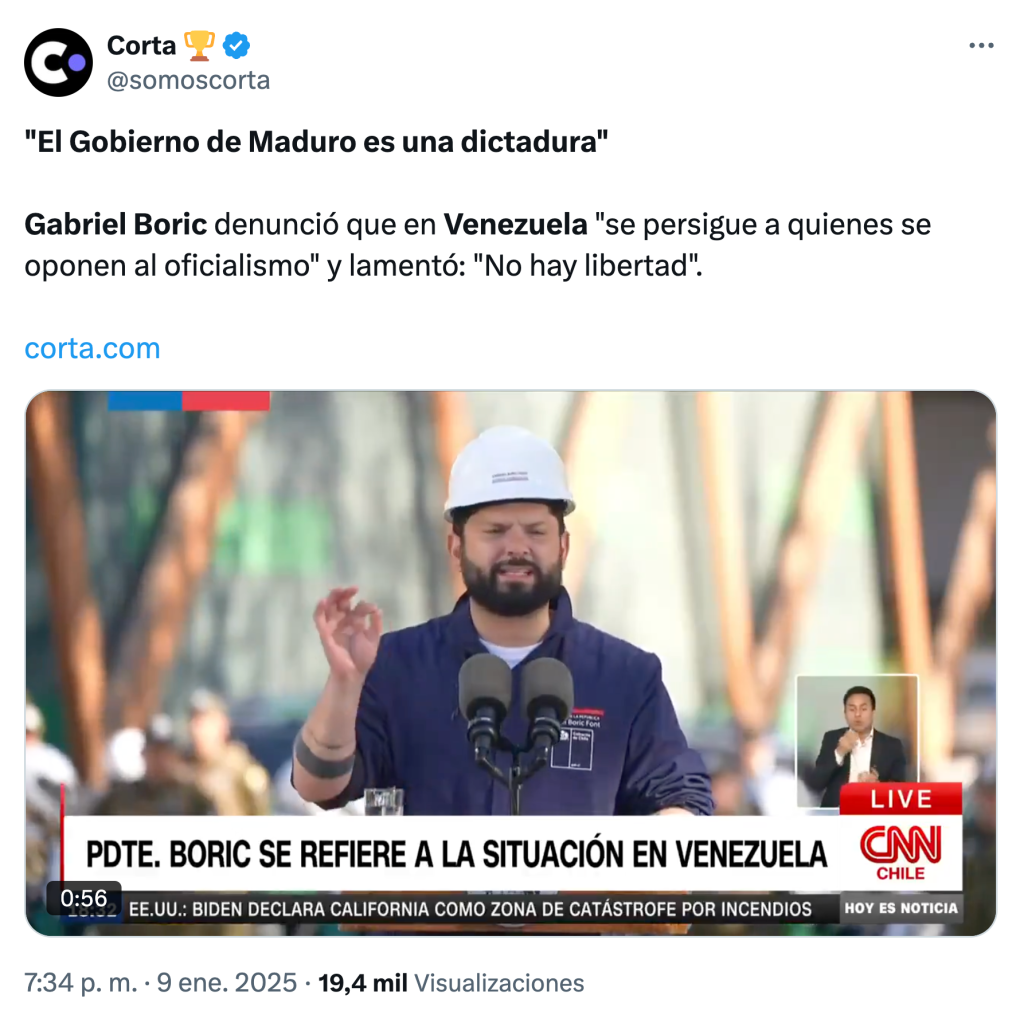1024x1011 pixels.
Task: Click the 9 ene. 2025 date
Action: pyautogui.click(x=227, y=983)
